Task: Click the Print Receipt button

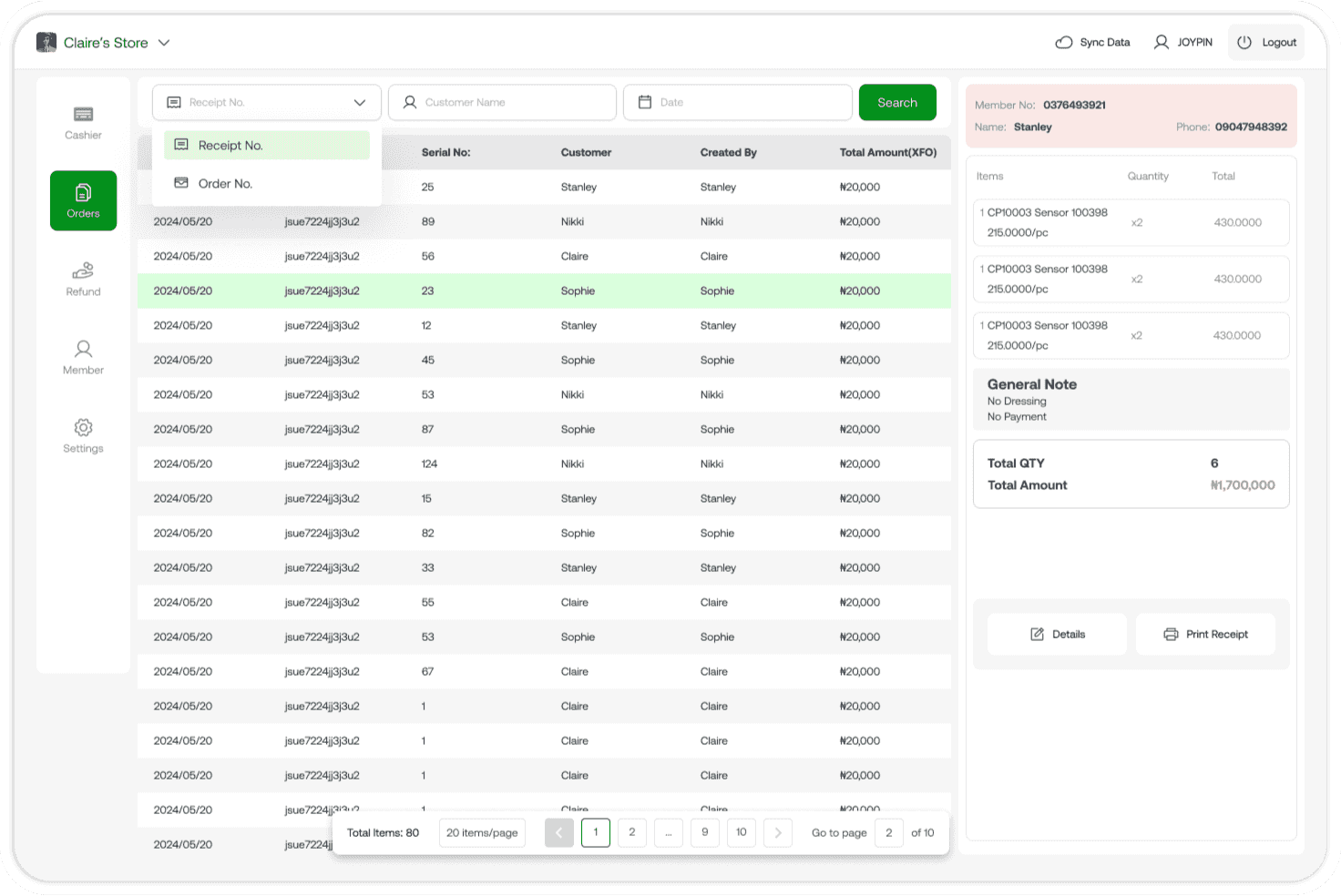Action: [x=1205, y=634]
